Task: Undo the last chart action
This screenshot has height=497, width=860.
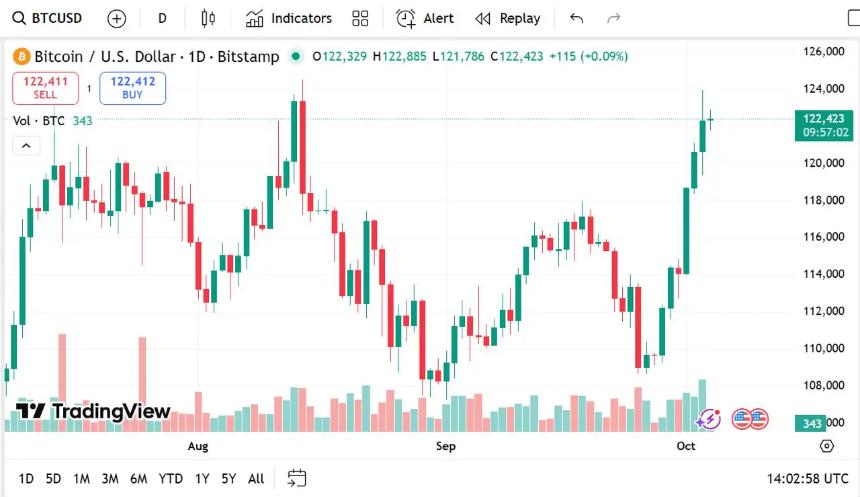Action: (x=576, y=18)
